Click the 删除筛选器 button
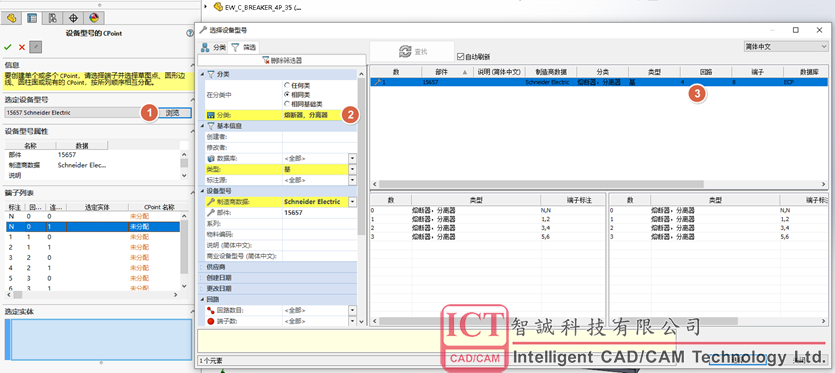This screenshot has height=373, width=835. [x=282, y=60]
